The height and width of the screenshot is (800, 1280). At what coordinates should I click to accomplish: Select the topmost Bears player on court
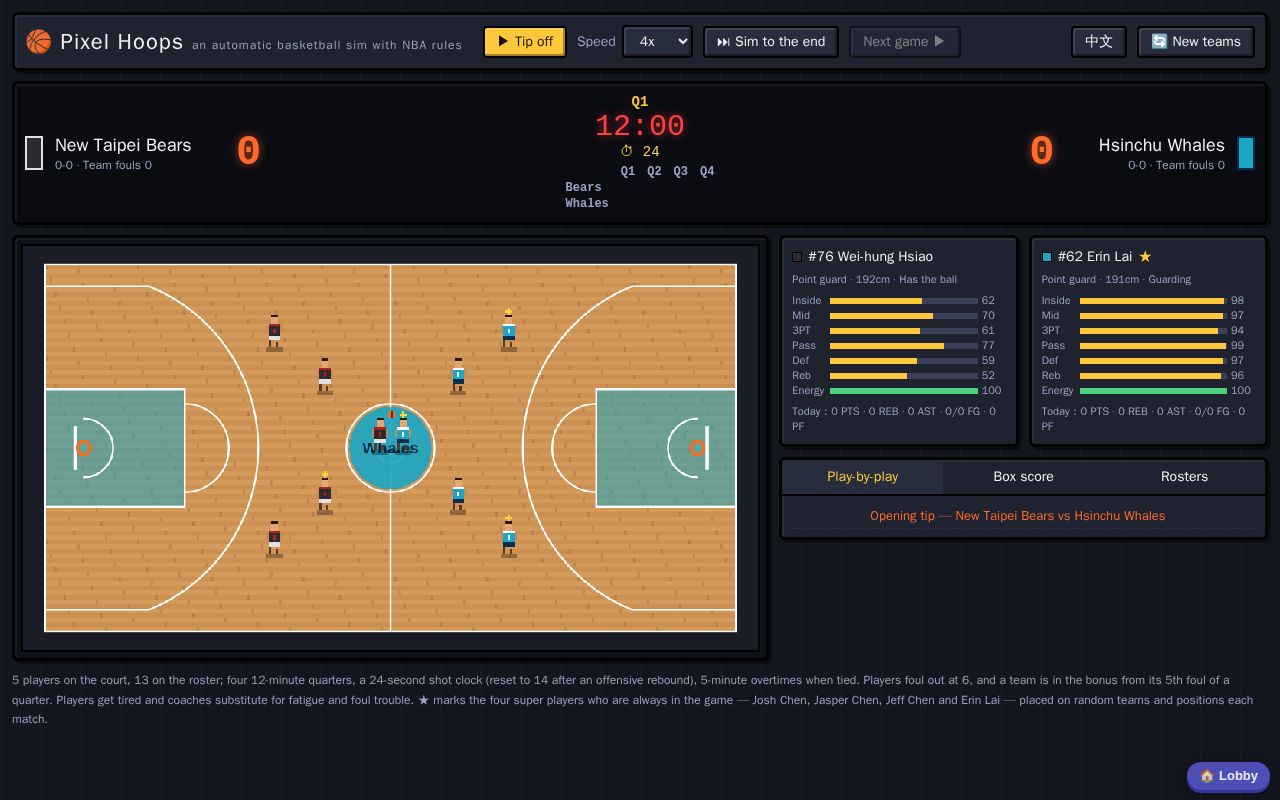(x=274, y=332)
